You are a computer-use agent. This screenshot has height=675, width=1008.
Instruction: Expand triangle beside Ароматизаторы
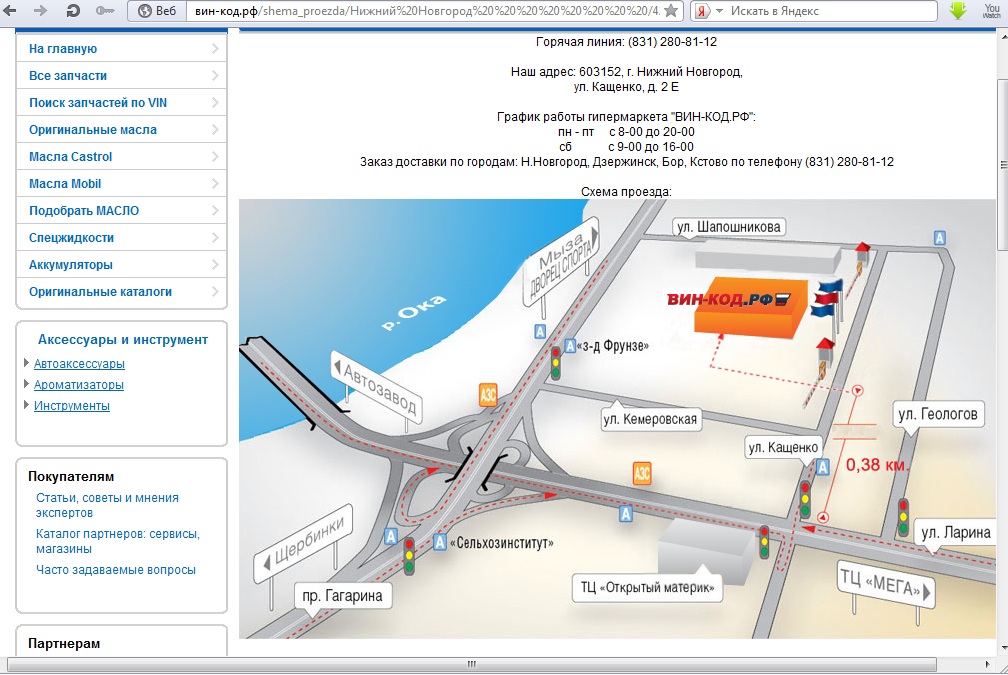coord(26,384)
